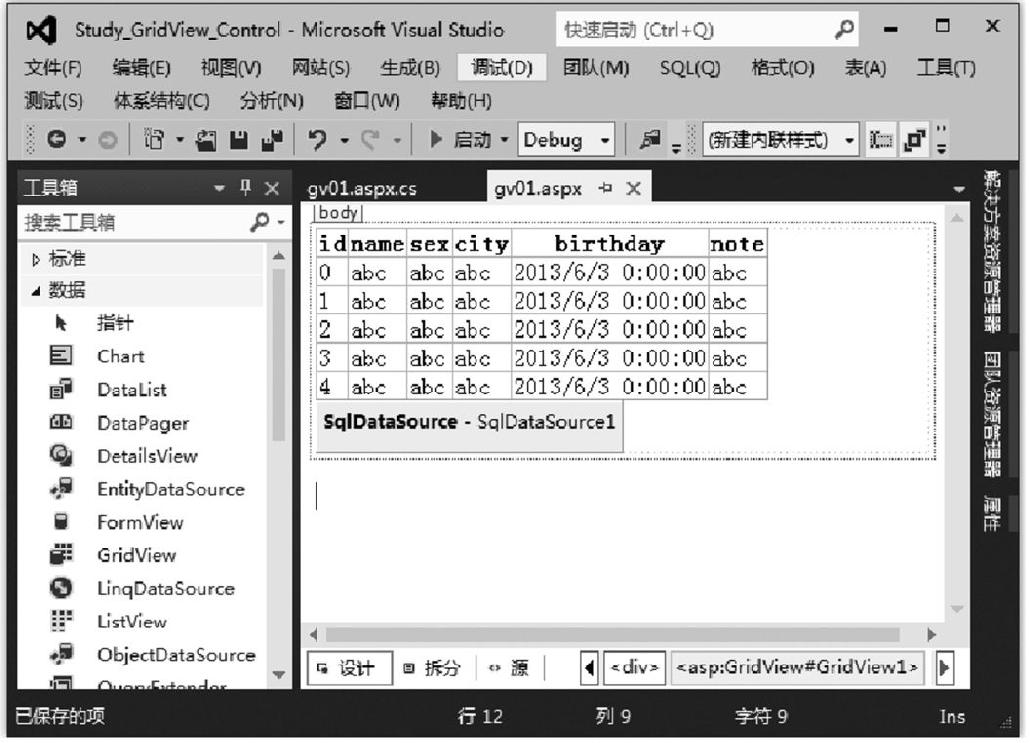Click the navigate forward toolbar icon
Screen dimensions: 1030x743
pos(108,140)
